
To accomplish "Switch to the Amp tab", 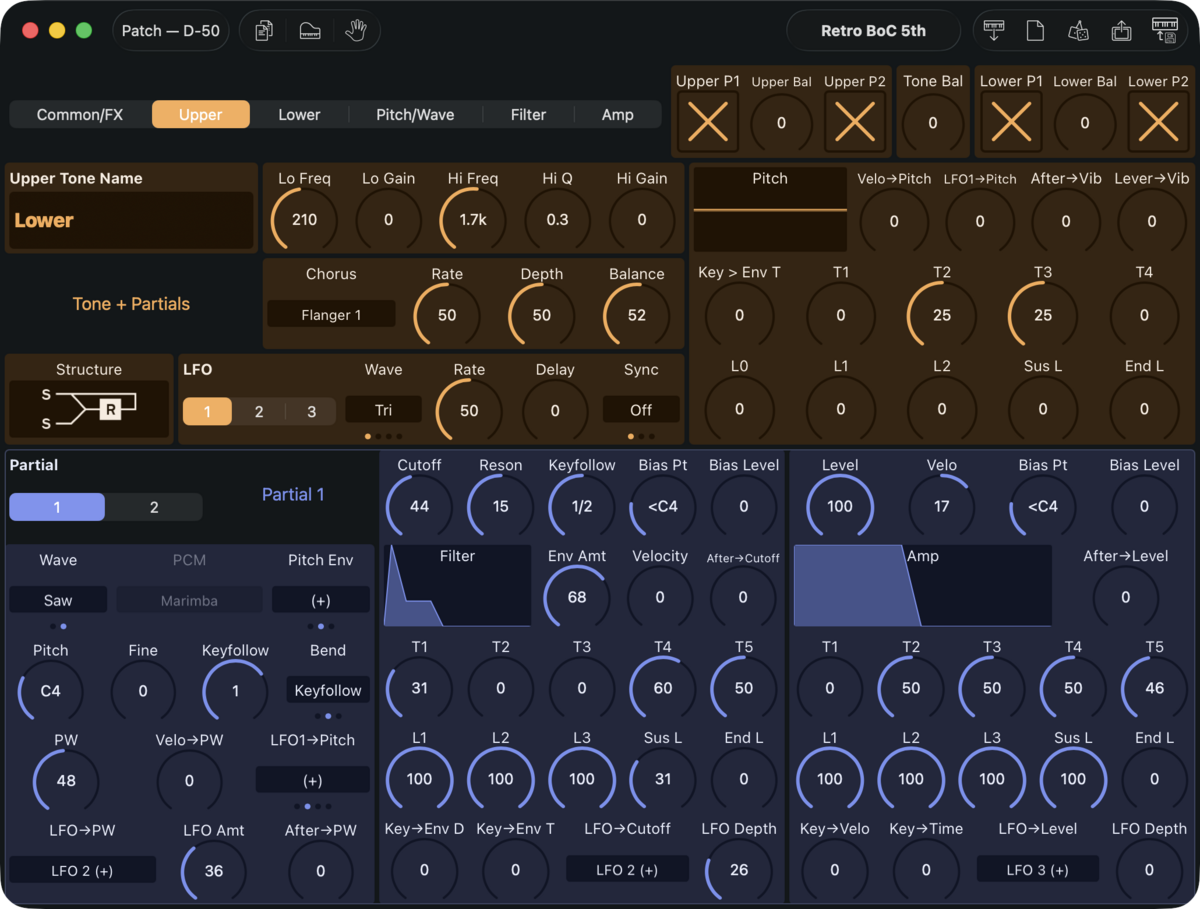I will (617, 114).
